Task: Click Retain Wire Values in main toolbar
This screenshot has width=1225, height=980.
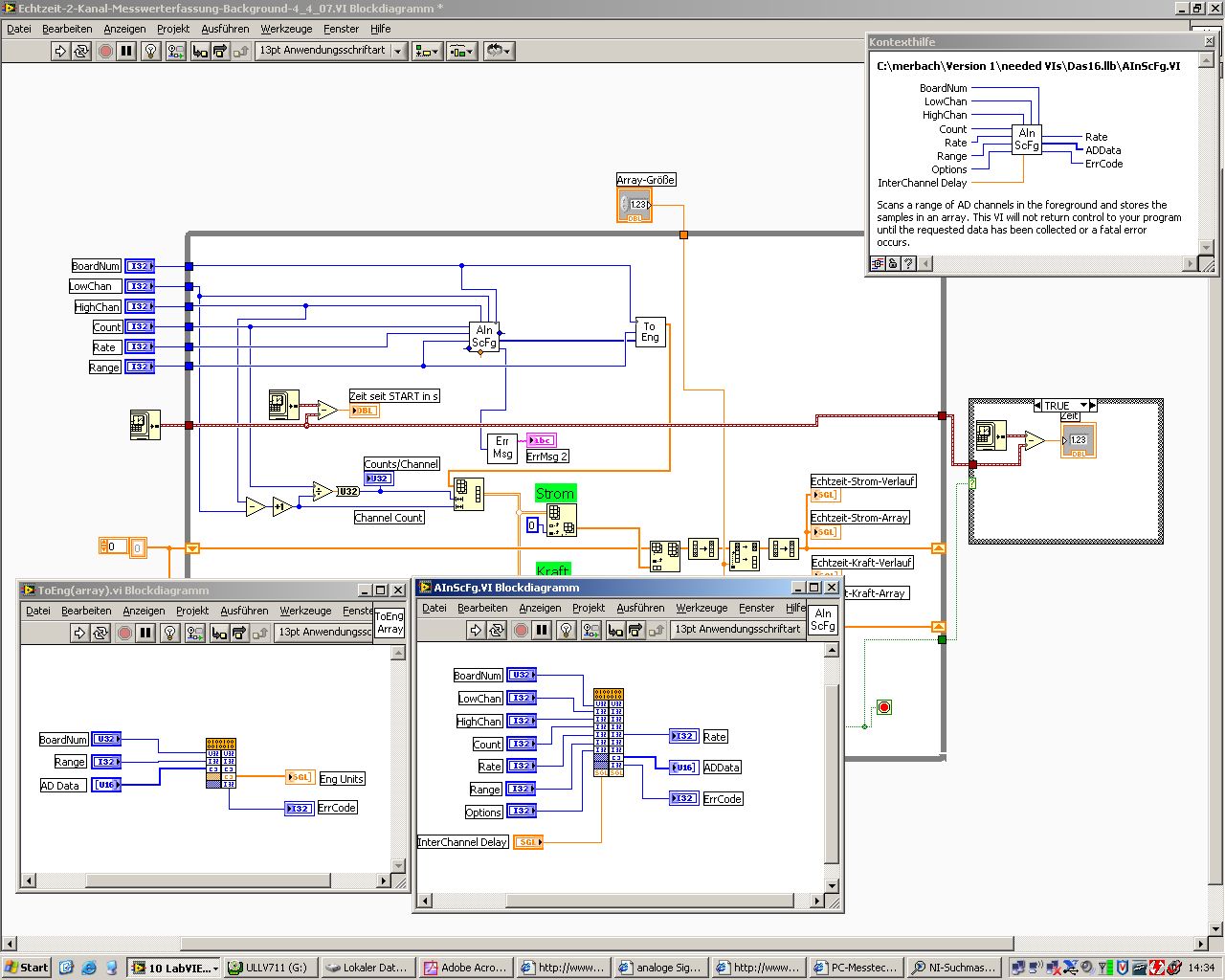Action: point(175,51)
